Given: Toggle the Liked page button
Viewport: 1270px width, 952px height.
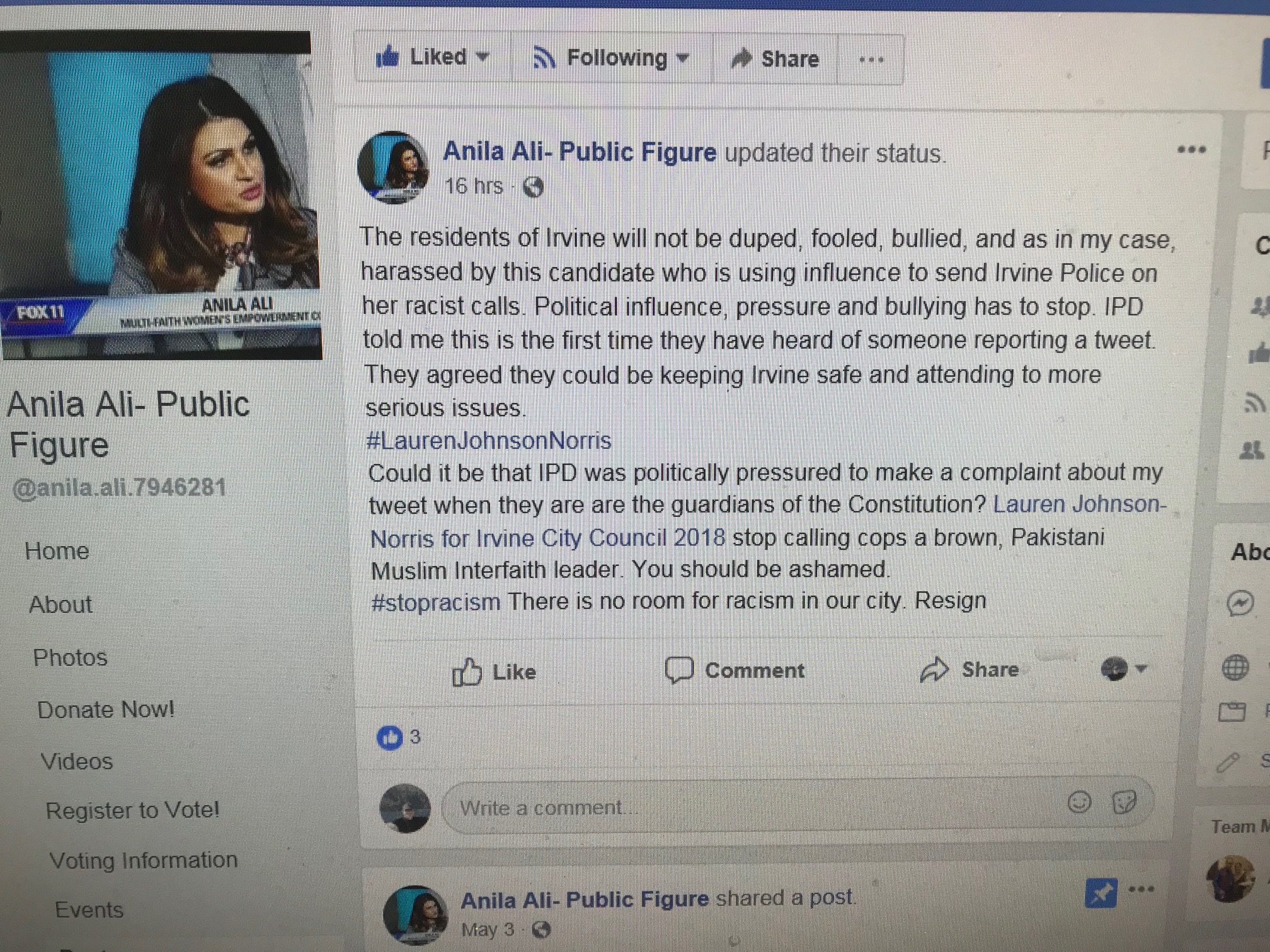Looking at the screenshot, I should 432,57.
